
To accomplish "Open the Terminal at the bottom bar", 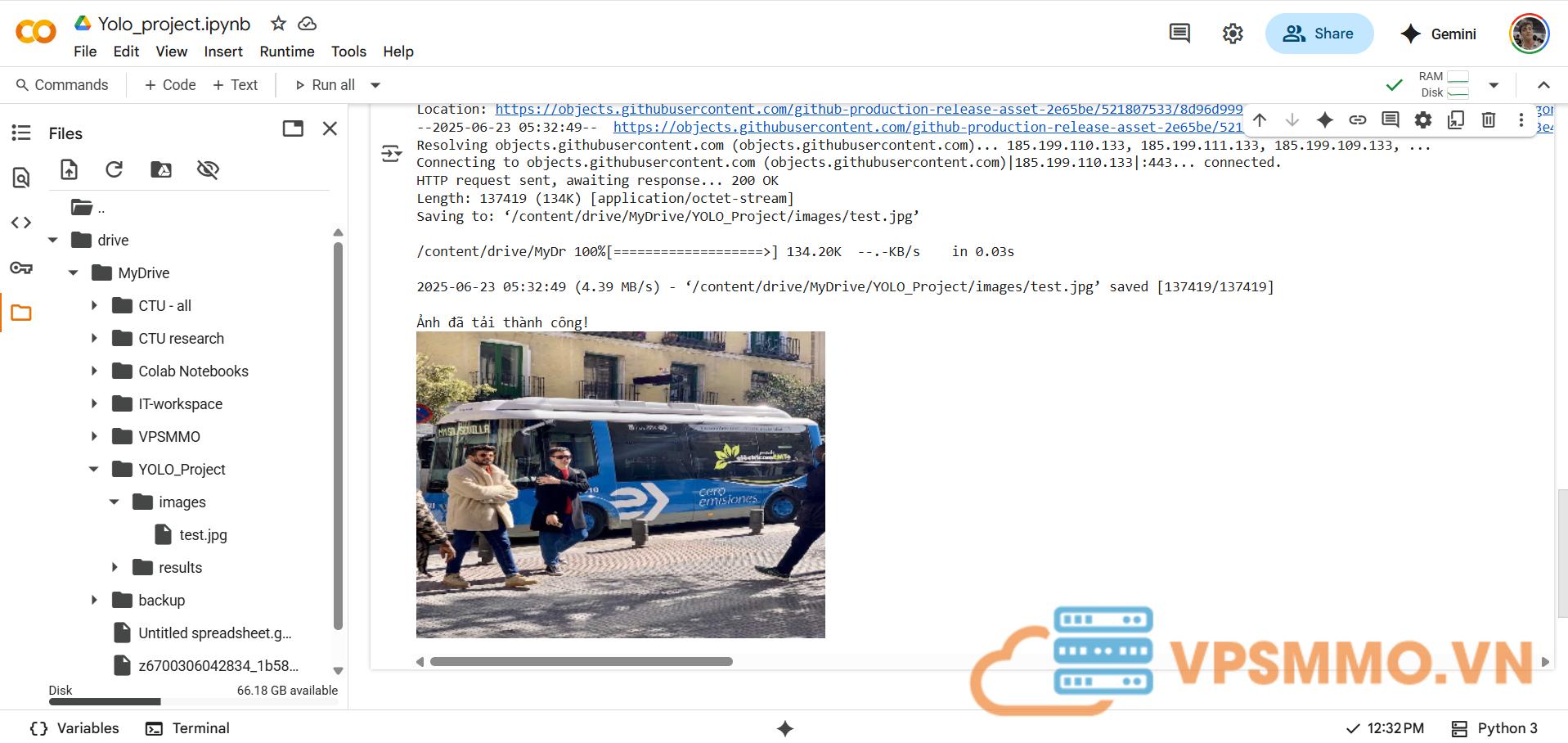I will (x=187, y=728).
